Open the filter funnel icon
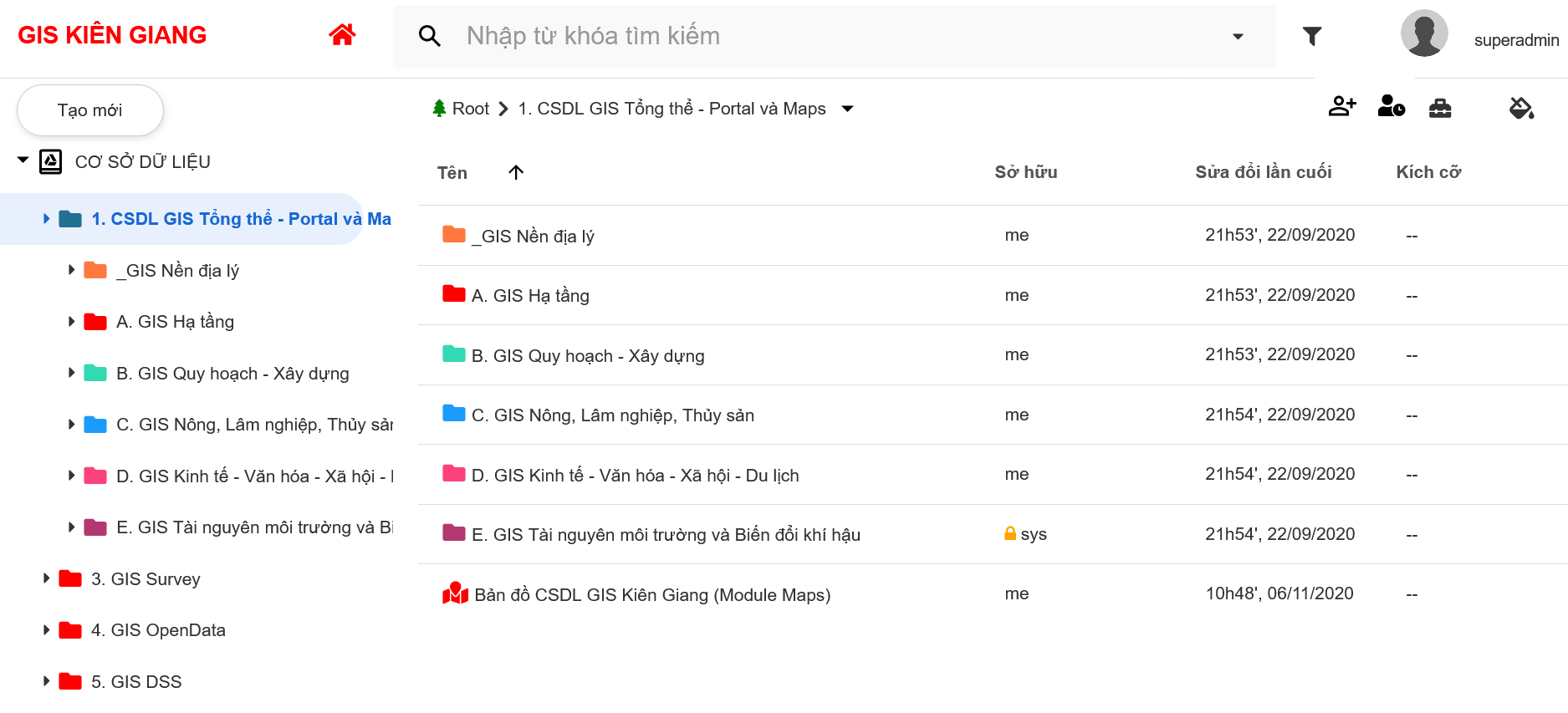Screen dimensions: 1568x713 1311,36
